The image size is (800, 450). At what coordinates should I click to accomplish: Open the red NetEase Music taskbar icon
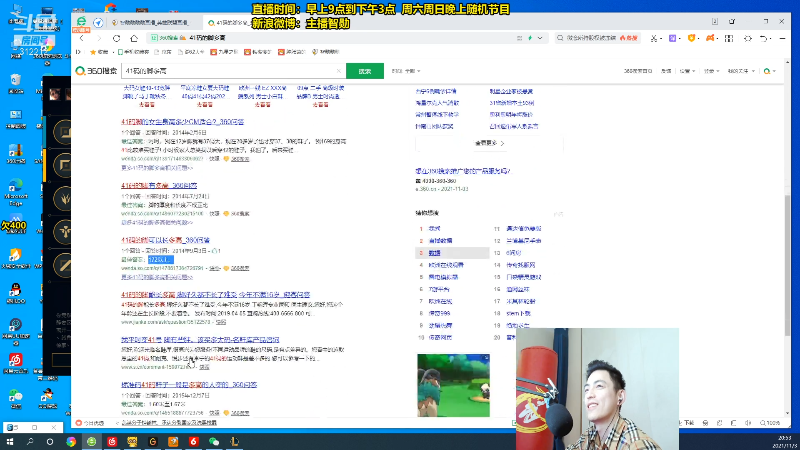(x=112, y=442)
